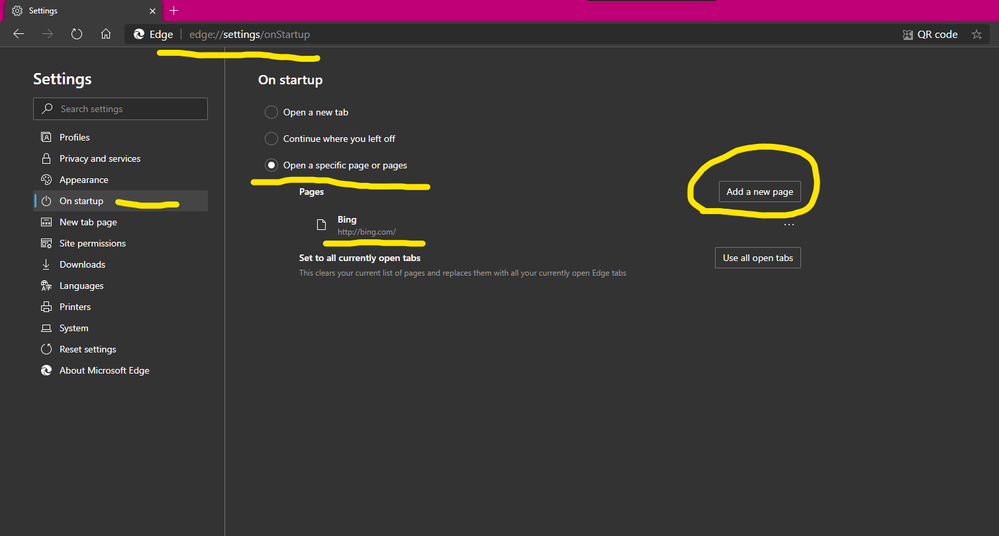Screen dimensions: 999x536
Task: Click the Set to all currently open tabs label
Action: coord(359,258)
